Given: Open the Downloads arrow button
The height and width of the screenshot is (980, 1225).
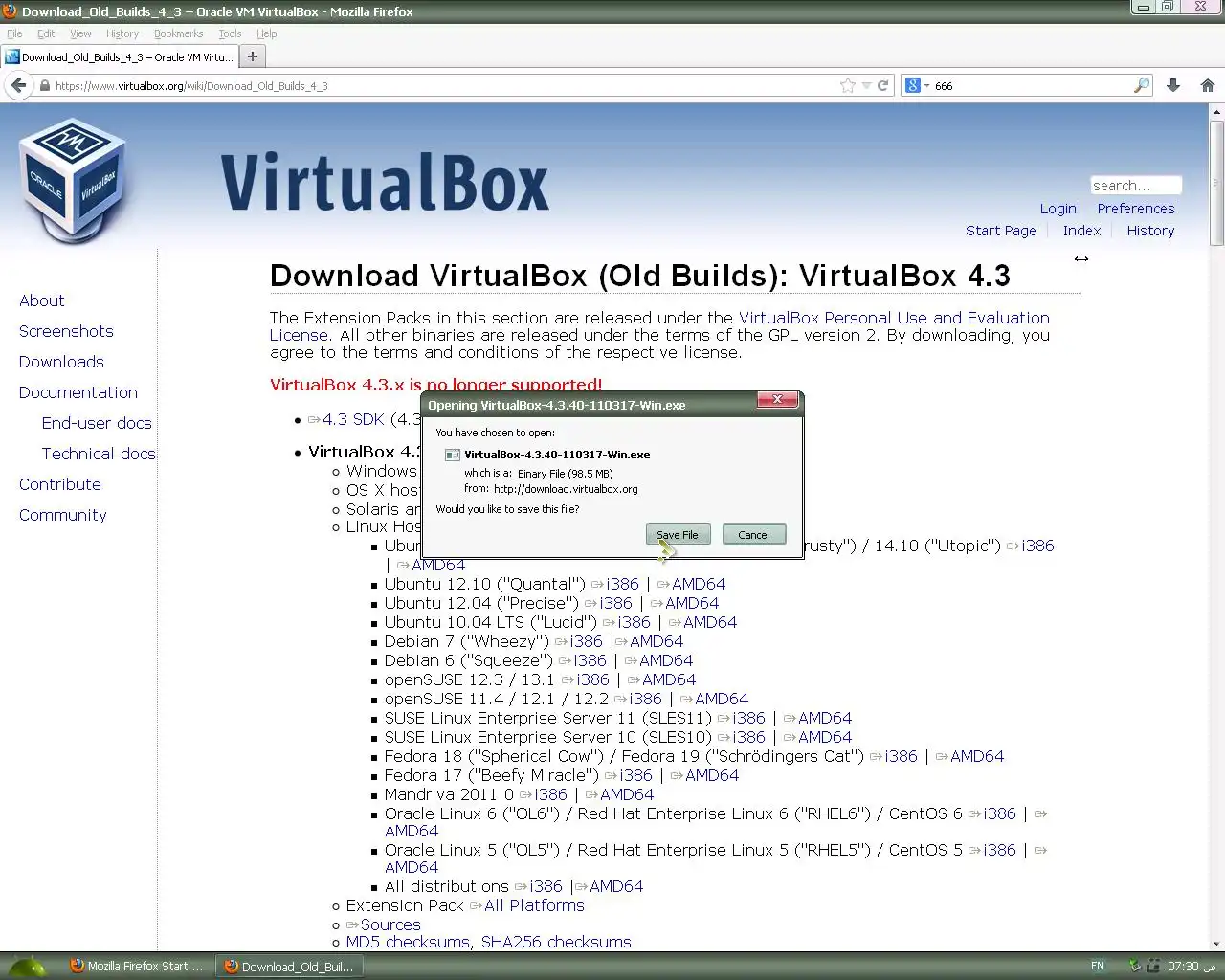Looking at the screenshot, I should click(x=1173, y=85).
